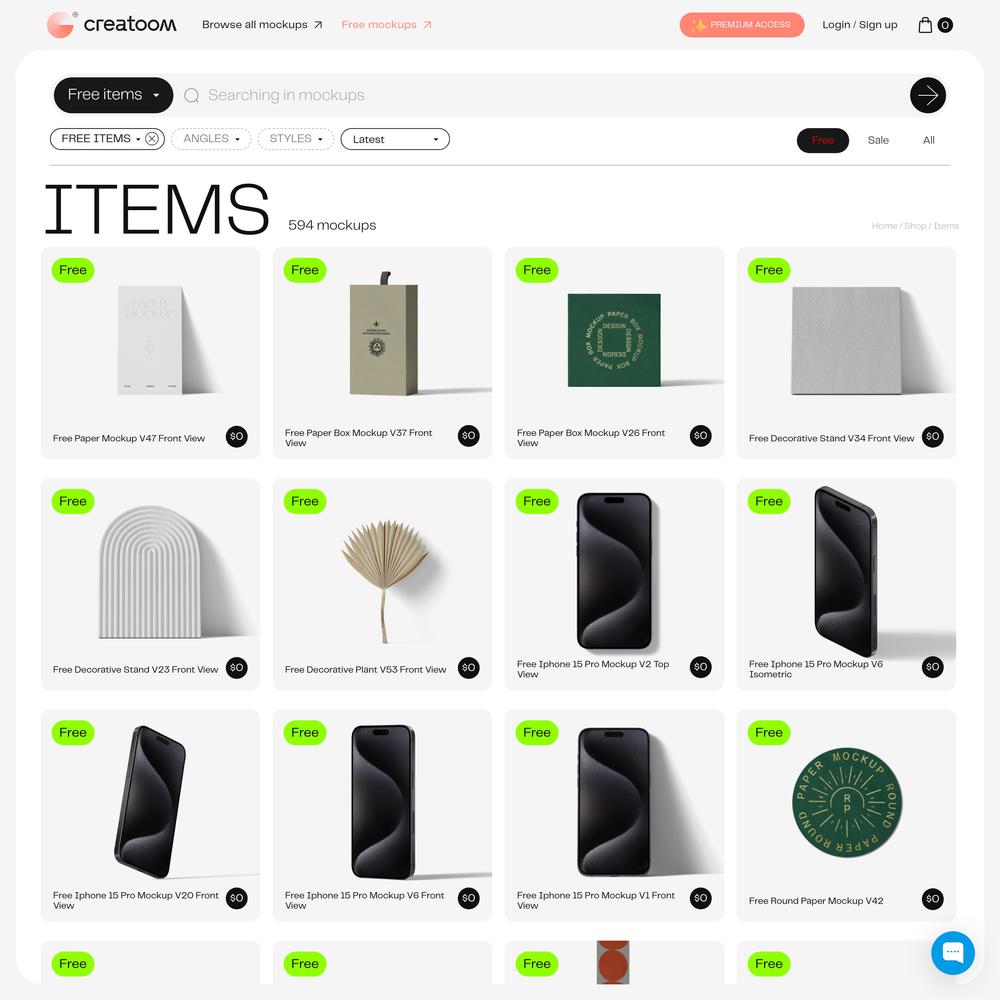Open the ANGLES filter dropdown

[x=211, y=139]
